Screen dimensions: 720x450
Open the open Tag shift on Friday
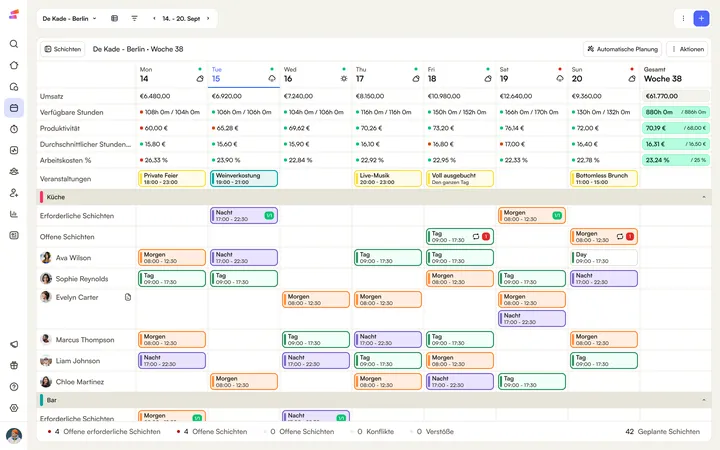click(460, 236)
